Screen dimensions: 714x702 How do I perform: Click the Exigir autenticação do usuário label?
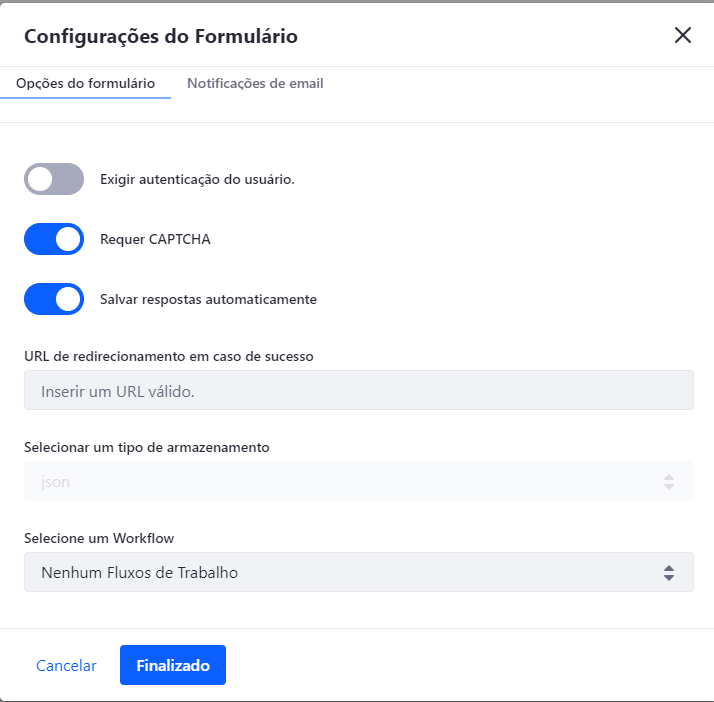197,179
